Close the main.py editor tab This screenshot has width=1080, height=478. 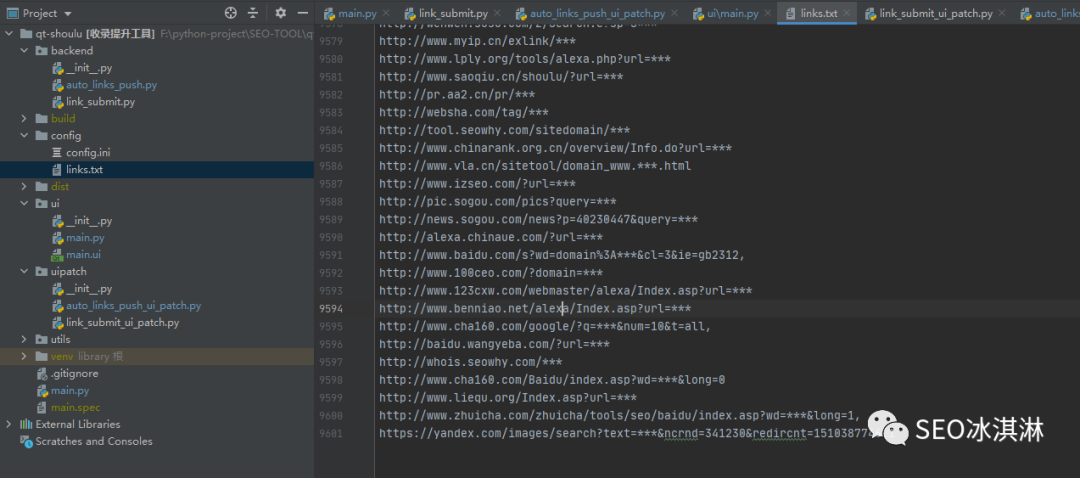pos(385,13)
